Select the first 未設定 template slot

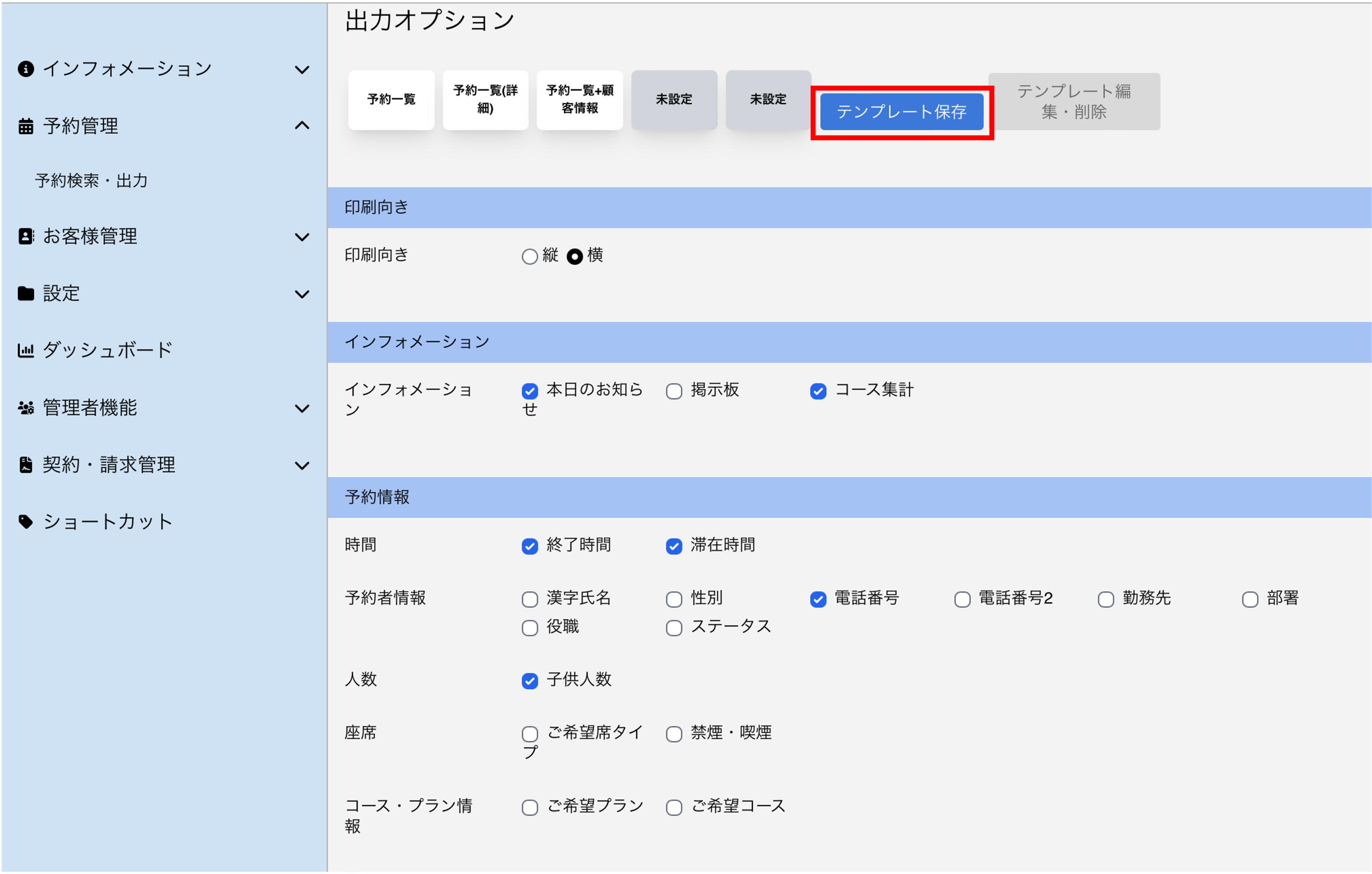tap(675, 100)
